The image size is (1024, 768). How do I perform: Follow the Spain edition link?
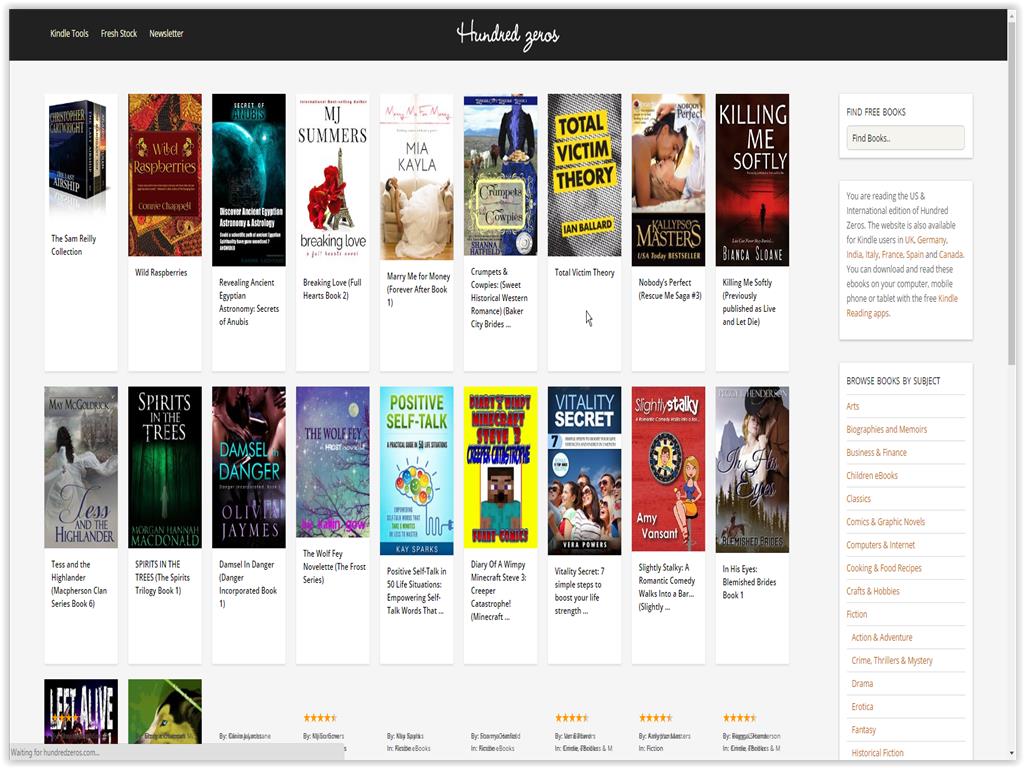tap(914, 255)
